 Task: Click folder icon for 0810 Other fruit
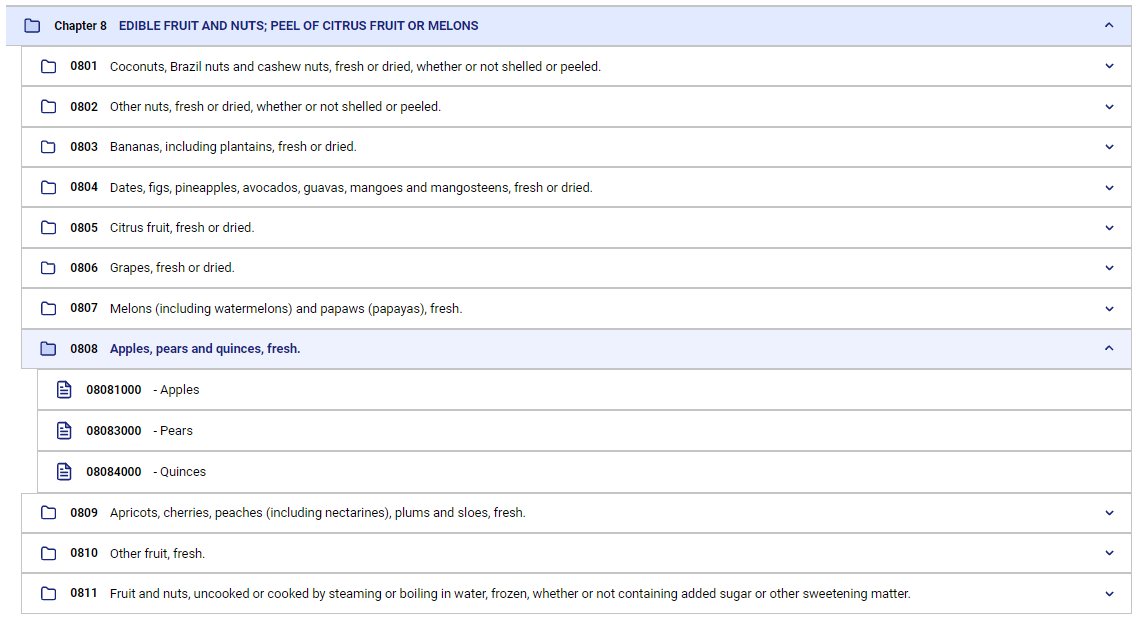(x=48, y=553)
